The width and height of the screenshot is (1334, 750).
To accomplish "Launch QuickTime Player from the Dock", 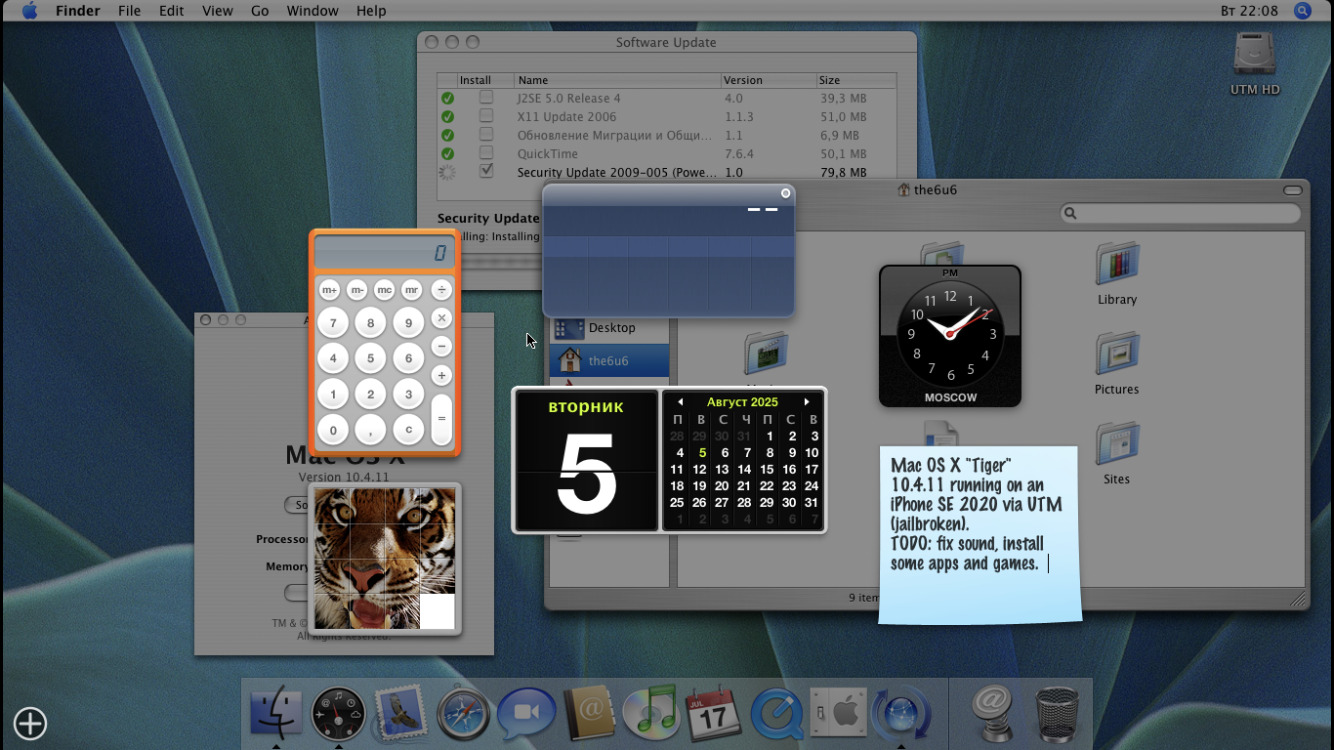I will (x=776, y=713).
